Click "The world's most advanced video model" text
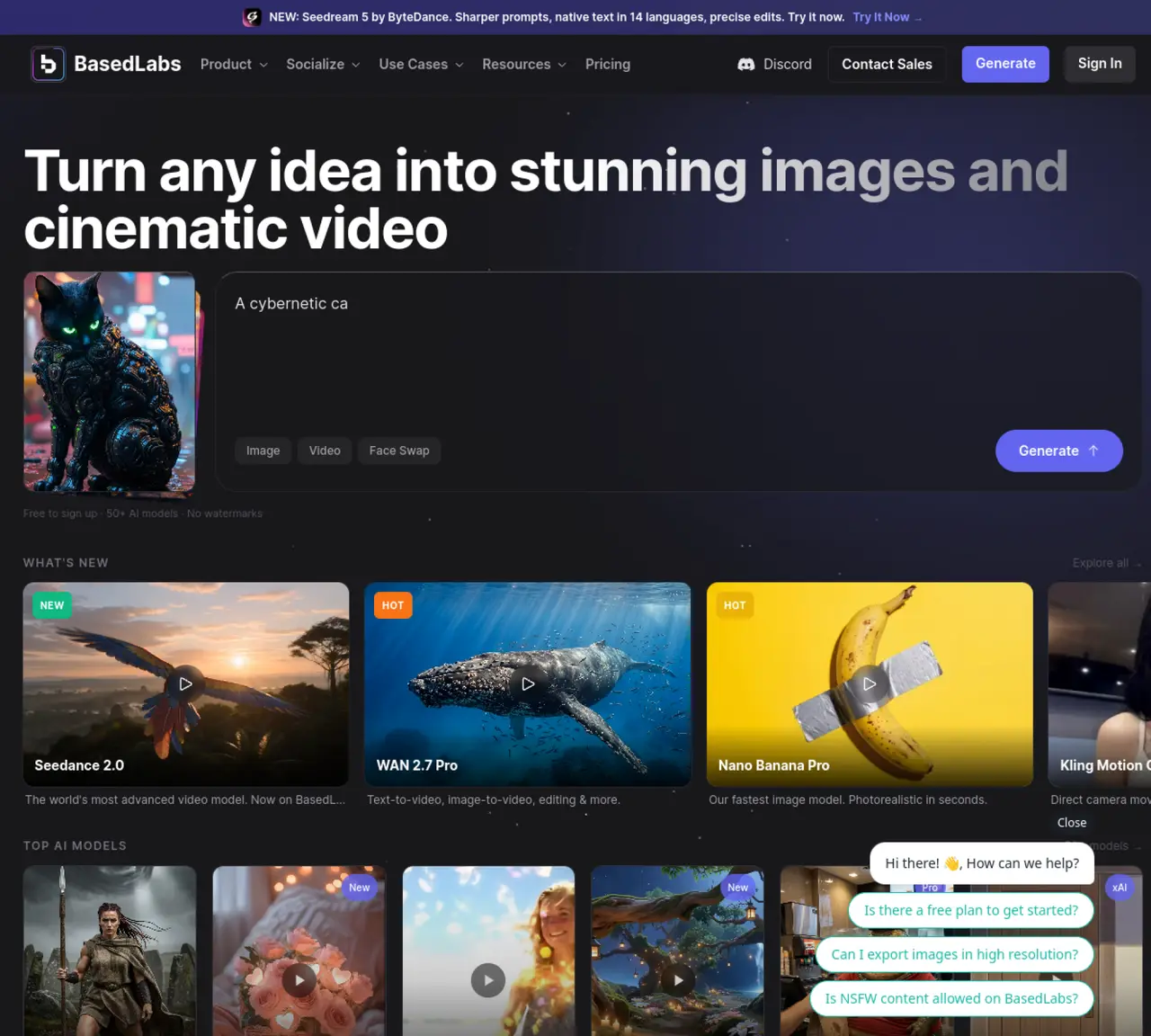 tap(185, 799)
